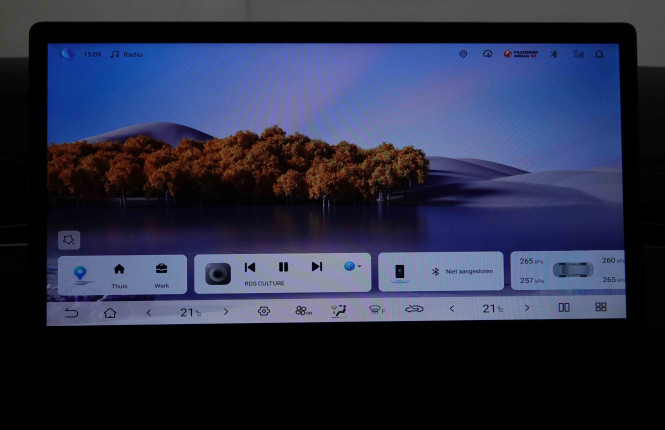Screen dimensions: 665x430
Task: Open the voice assistant orb icon
Action: 67,54
